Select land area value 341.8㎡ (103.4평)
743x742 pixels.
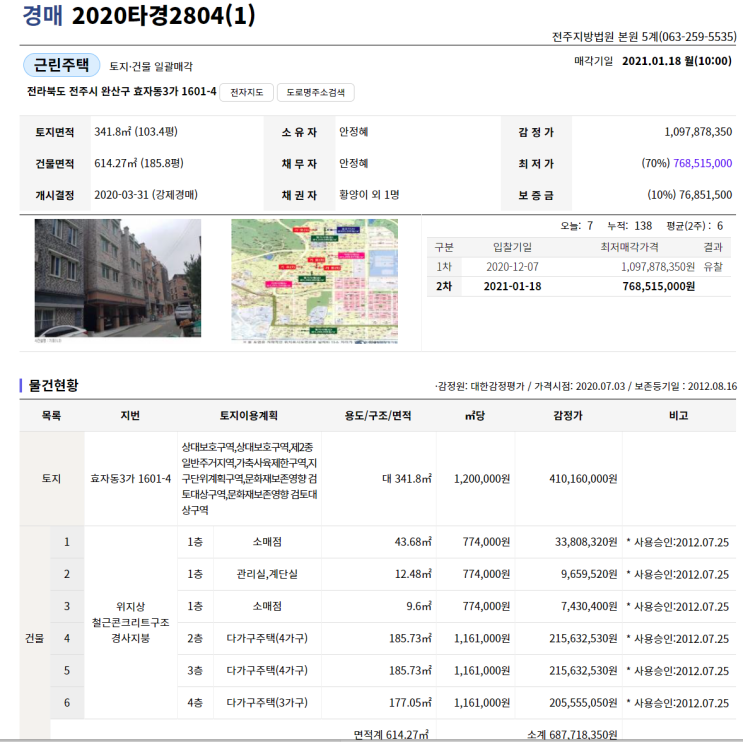pos(136,132)
